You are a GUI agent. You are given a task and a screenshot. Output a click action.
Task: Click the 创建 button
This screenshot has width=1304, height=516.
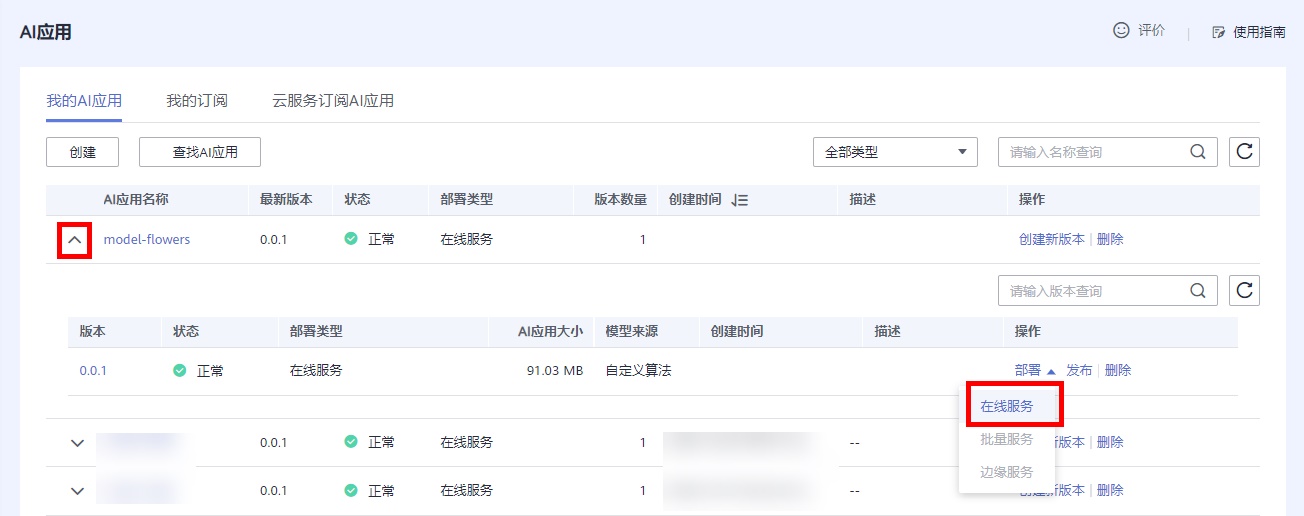point(83,152)
